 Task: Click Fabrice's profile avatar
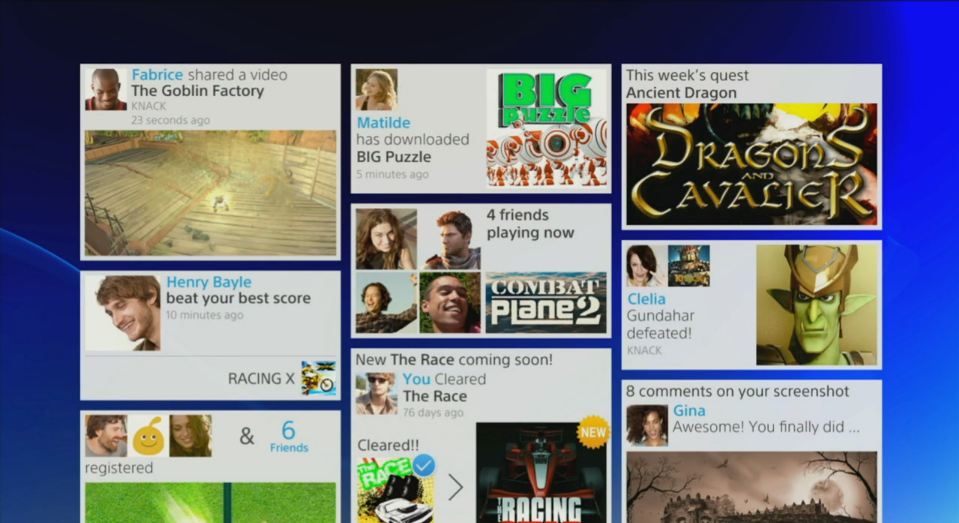click(106, 89)
